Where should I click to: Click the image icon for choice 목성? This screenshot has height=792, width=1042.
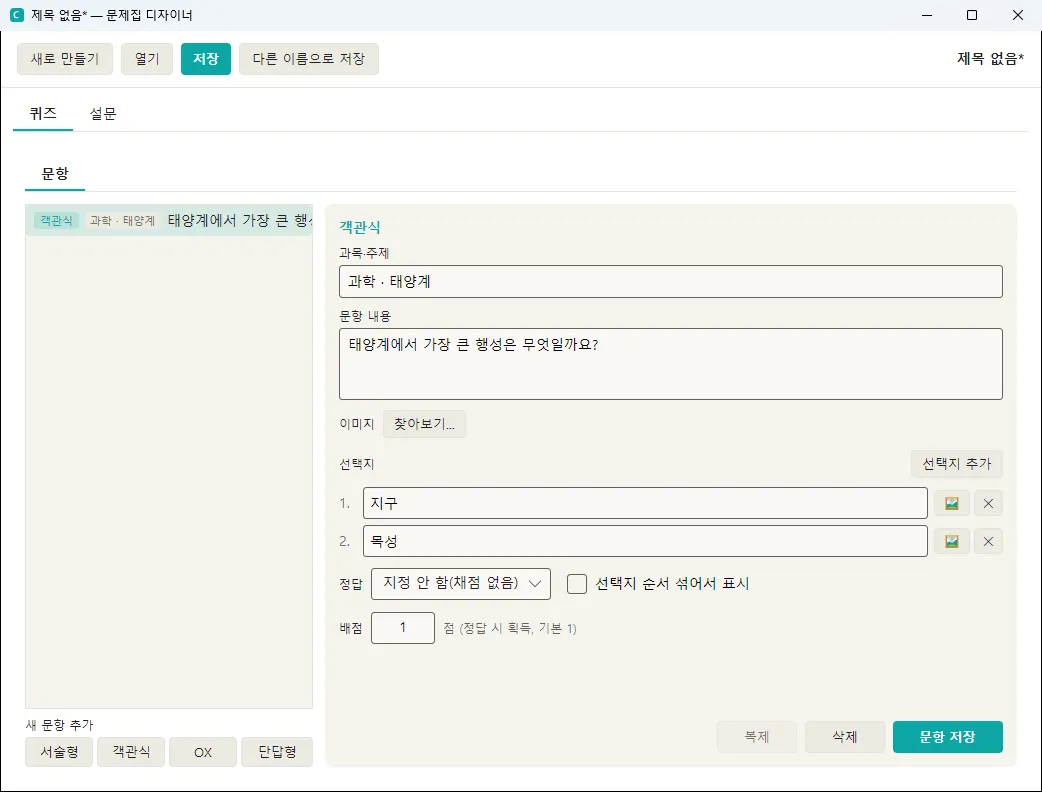(x=952, y=542)
